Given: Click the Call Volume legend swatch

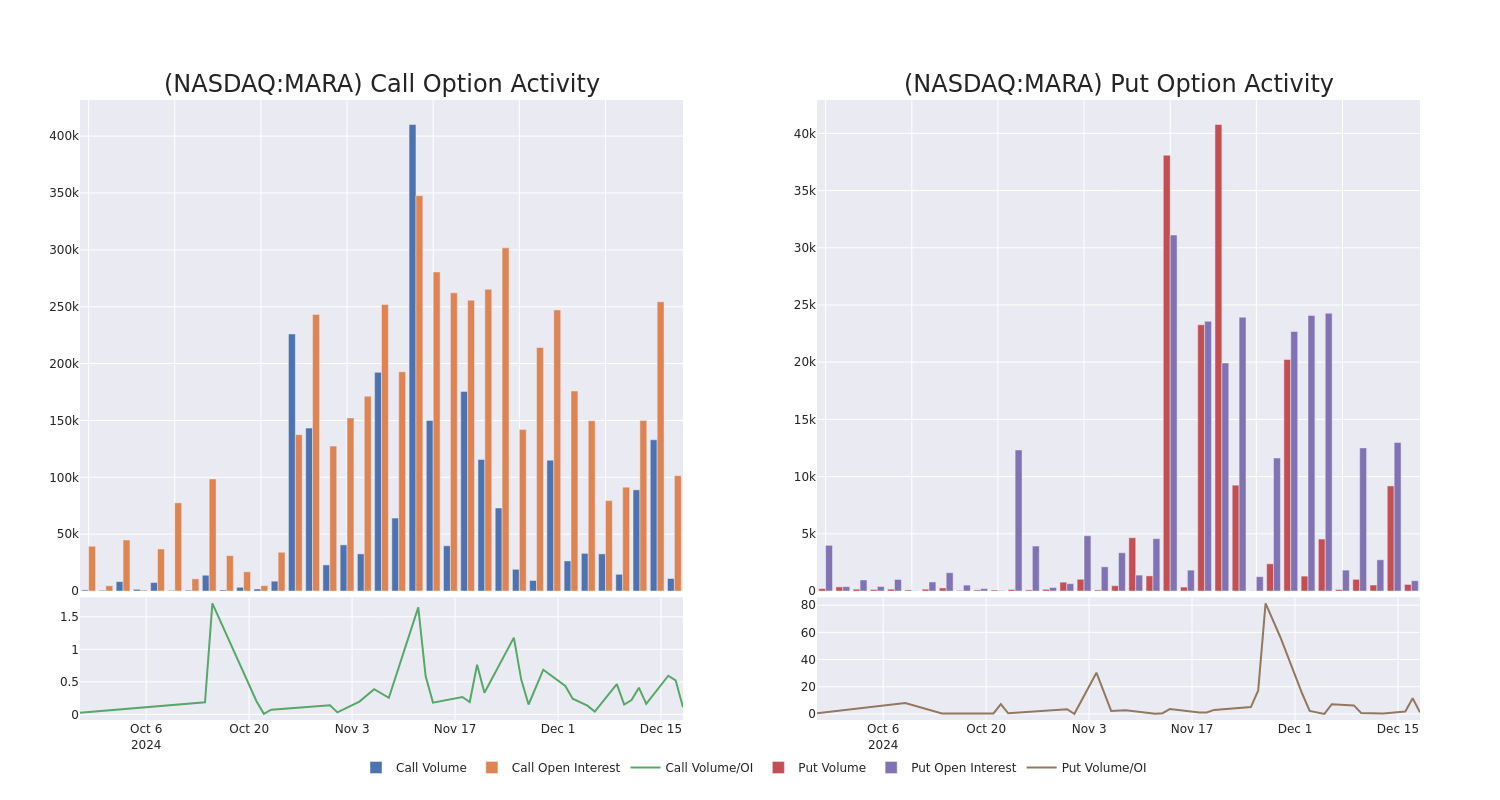Looking at the screenshot, I should tap(376, 768).
